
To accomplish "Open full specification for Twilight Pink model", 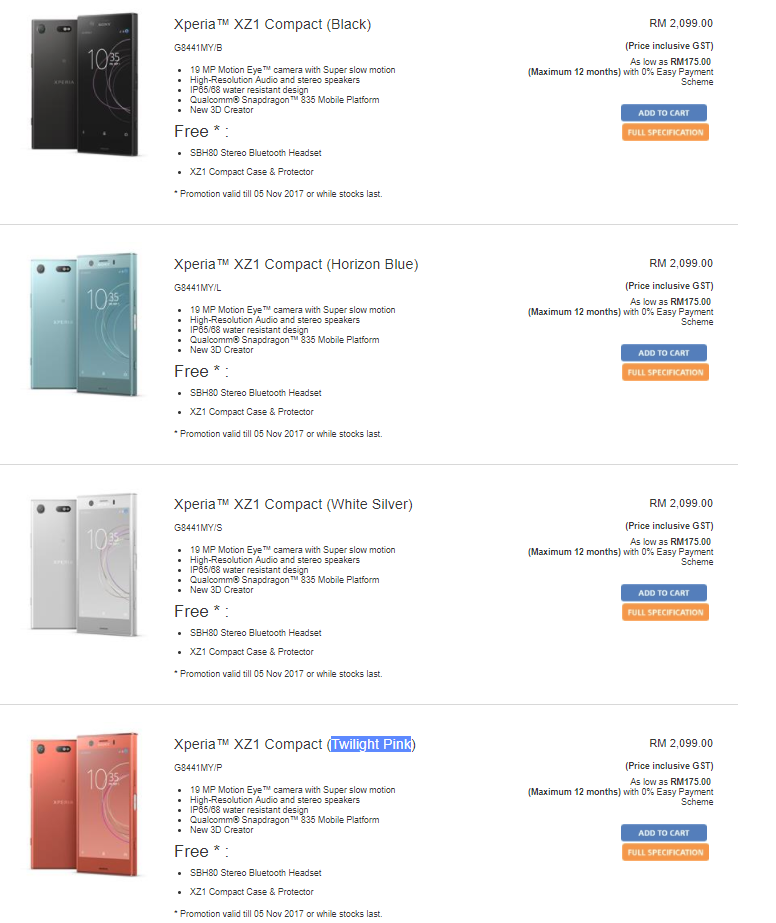I will [x=665, y=852].
